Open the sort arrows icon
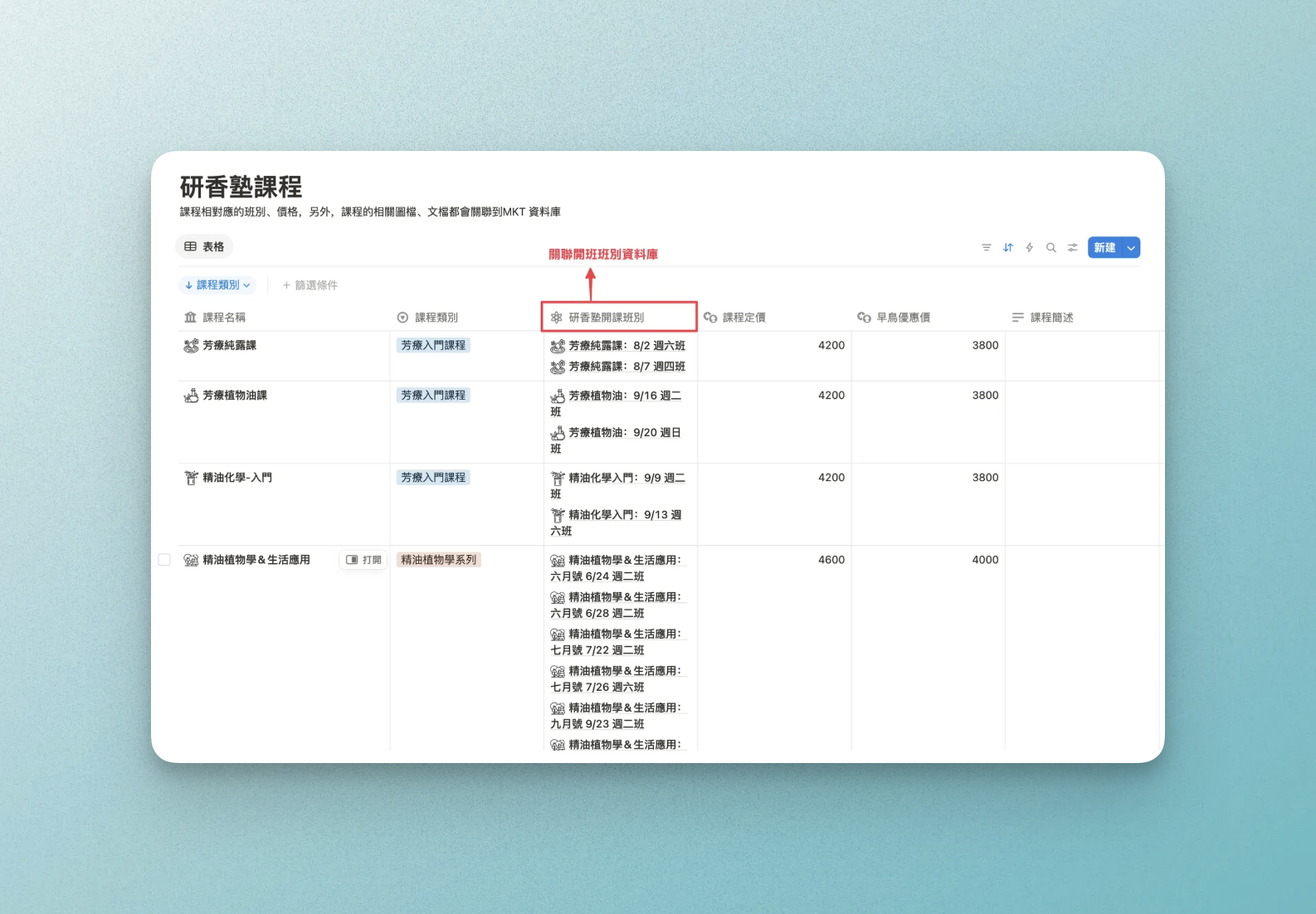Image resolution: width=1316 pixels, height=914 pixels. pos(1007,247)
